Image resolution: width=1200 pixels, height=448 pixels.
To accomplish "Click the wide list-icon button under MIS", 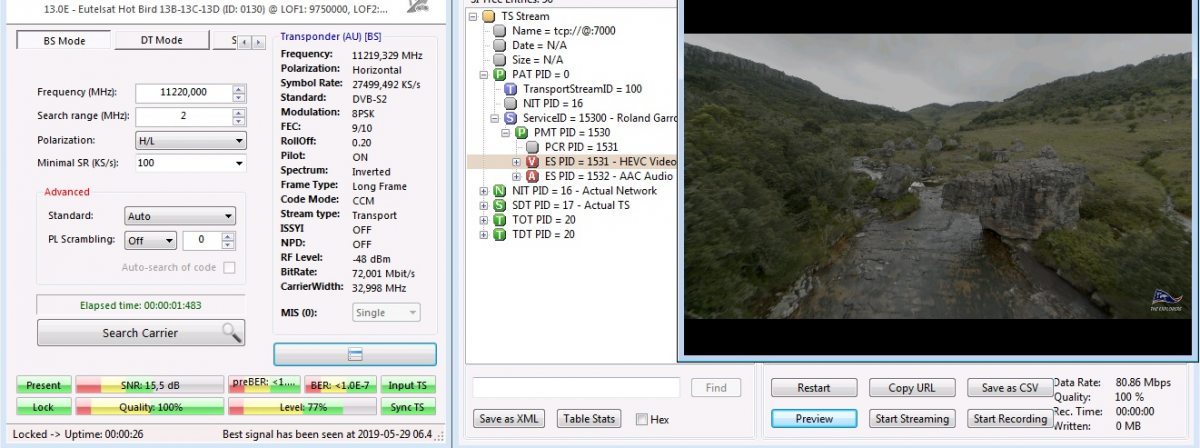I will pyautogui.click(x=355, y=354).
